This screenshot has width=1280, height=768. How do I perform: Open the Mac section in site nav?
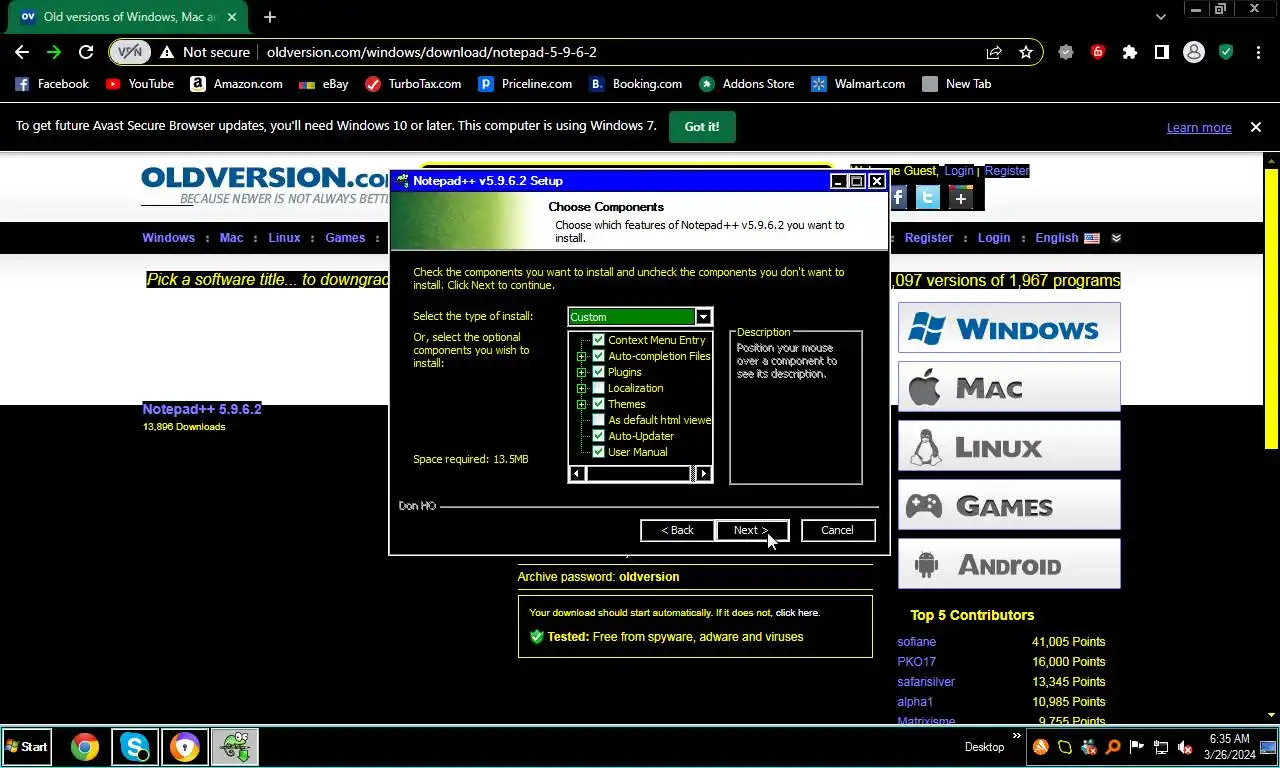(x=231, y=238)
